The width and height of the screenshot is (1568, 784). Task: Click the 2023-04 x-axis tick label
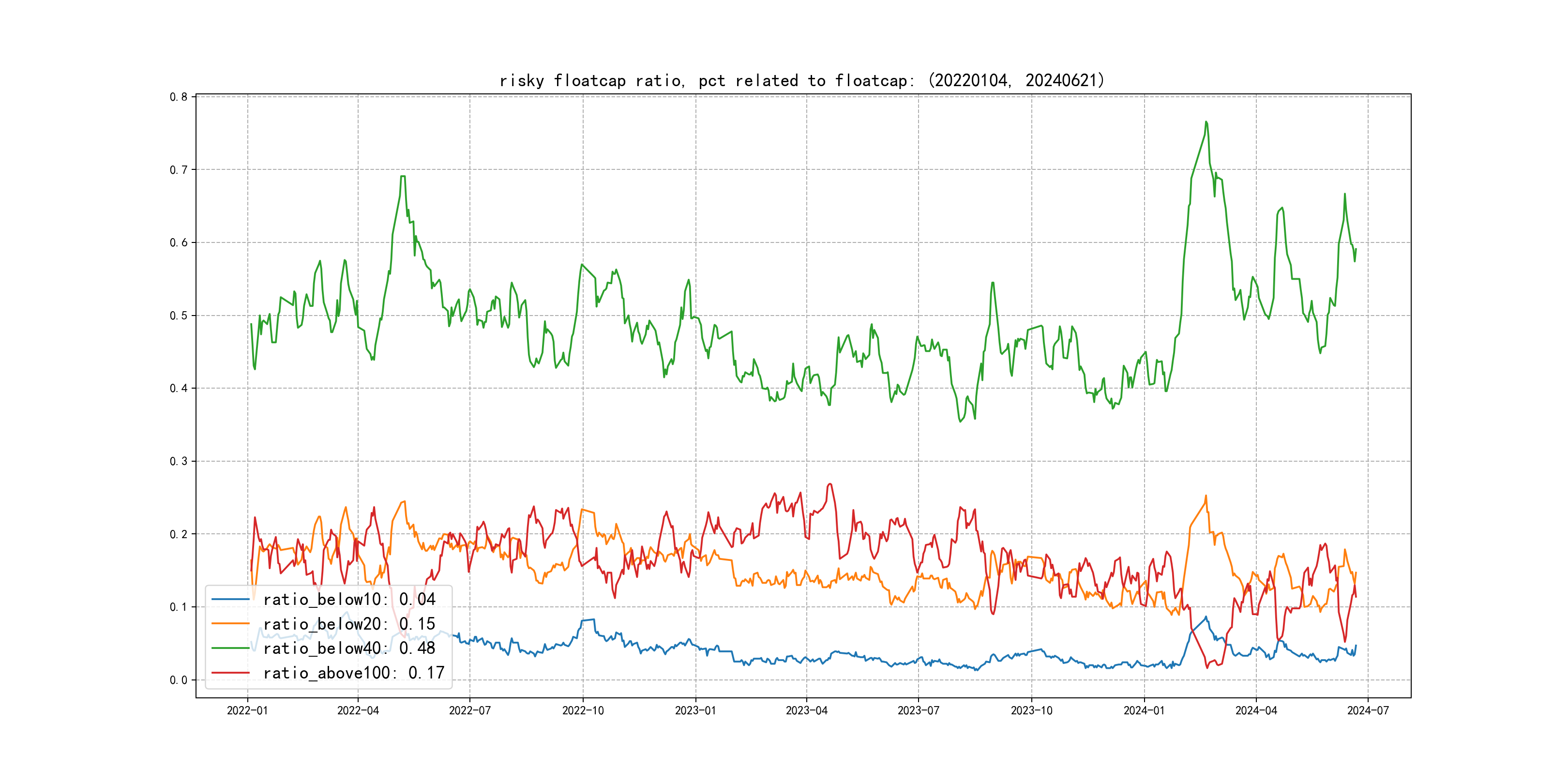[x=807, y=710]
